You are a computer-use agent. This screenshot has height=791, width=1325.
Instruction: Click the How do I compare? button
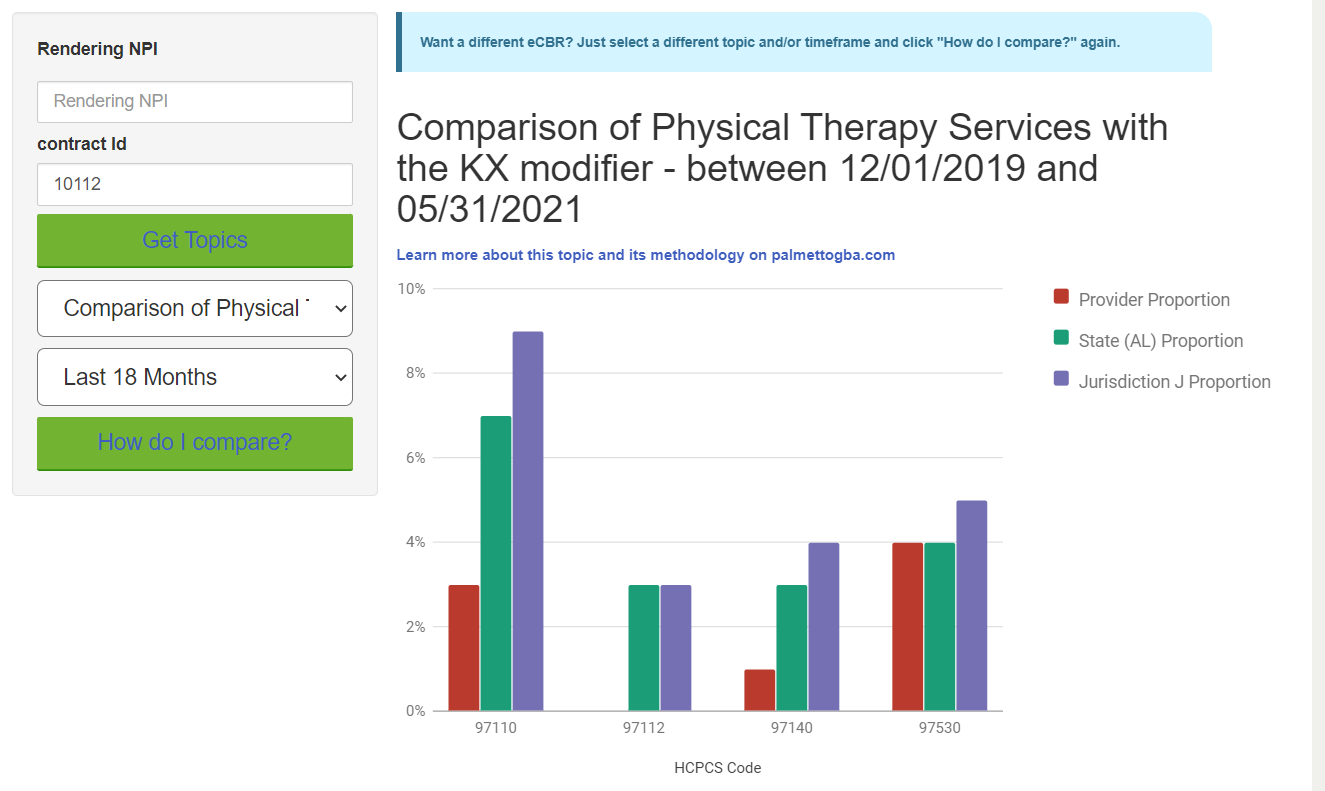point(194,443)
